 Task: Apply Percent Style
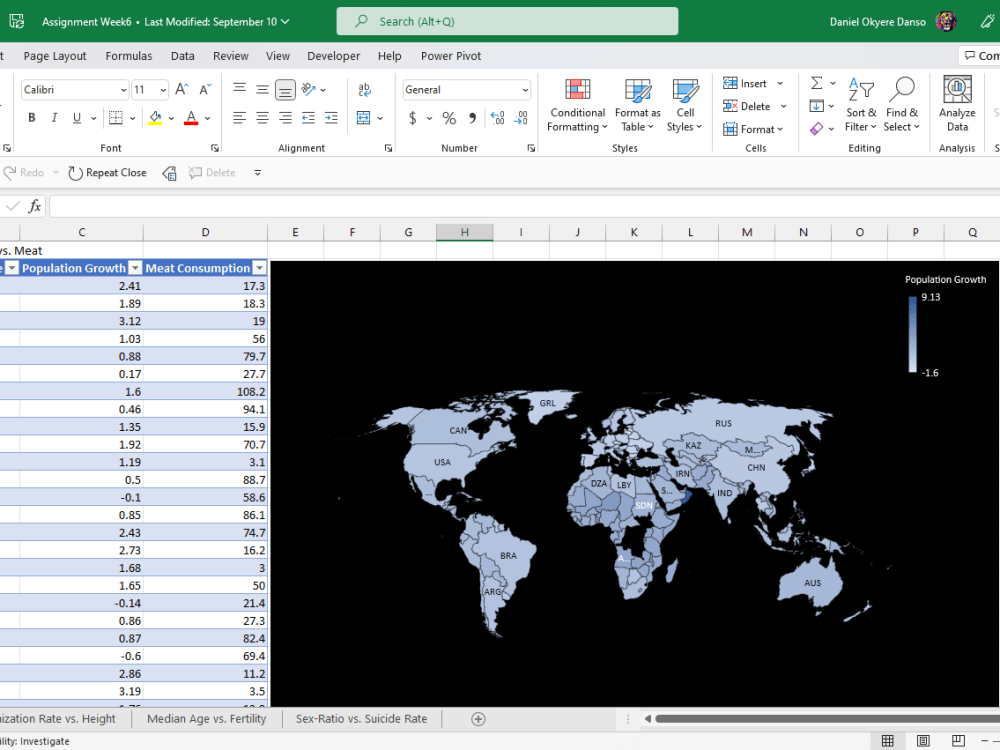(449, 118)
